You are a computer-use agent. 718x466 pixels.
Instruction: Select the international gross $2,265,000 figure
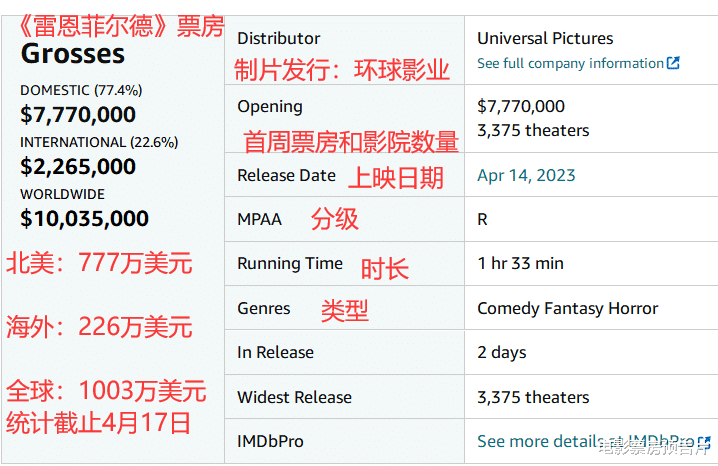[78, 166]
